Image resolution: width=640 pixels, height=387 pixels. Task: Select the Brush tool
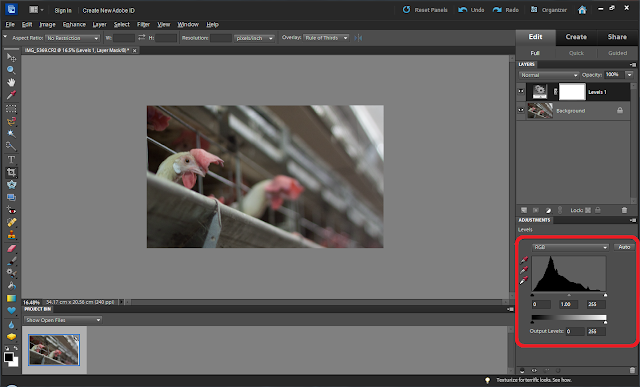[x=11, y=261]
